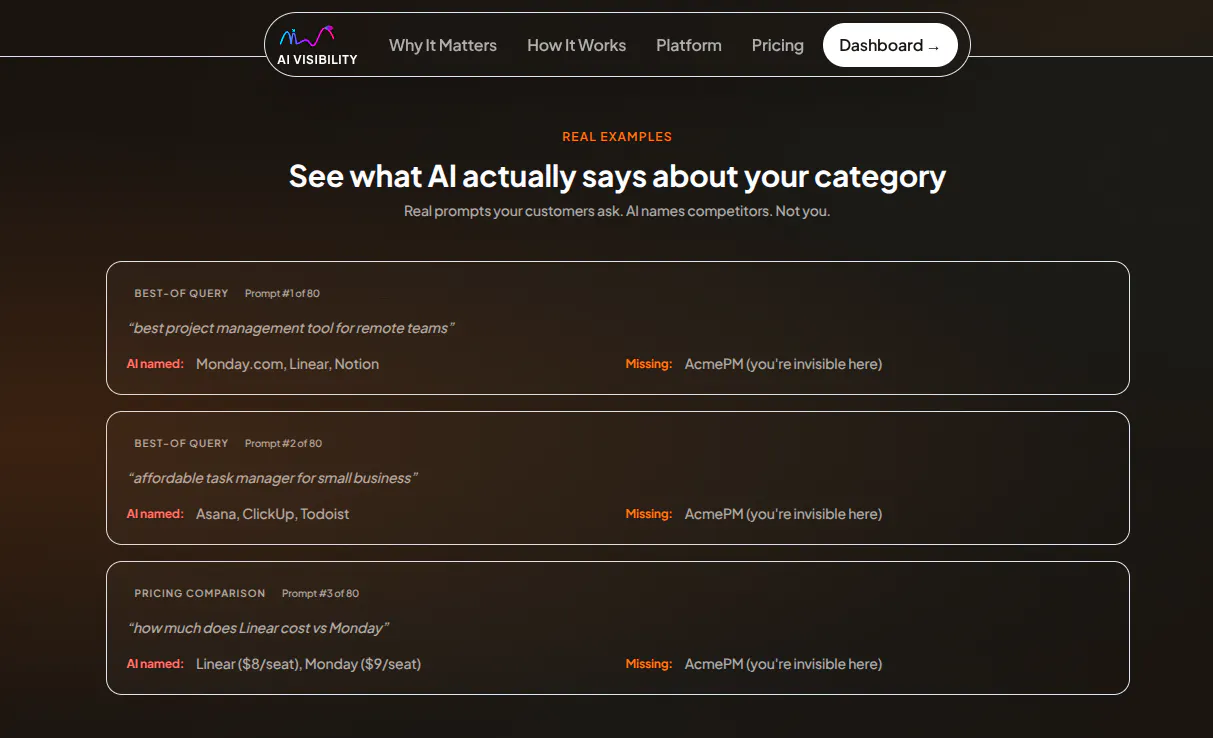Click Missing label in Linear cost card
Viewport: 1213px width, 738px height.
point(649,664)
